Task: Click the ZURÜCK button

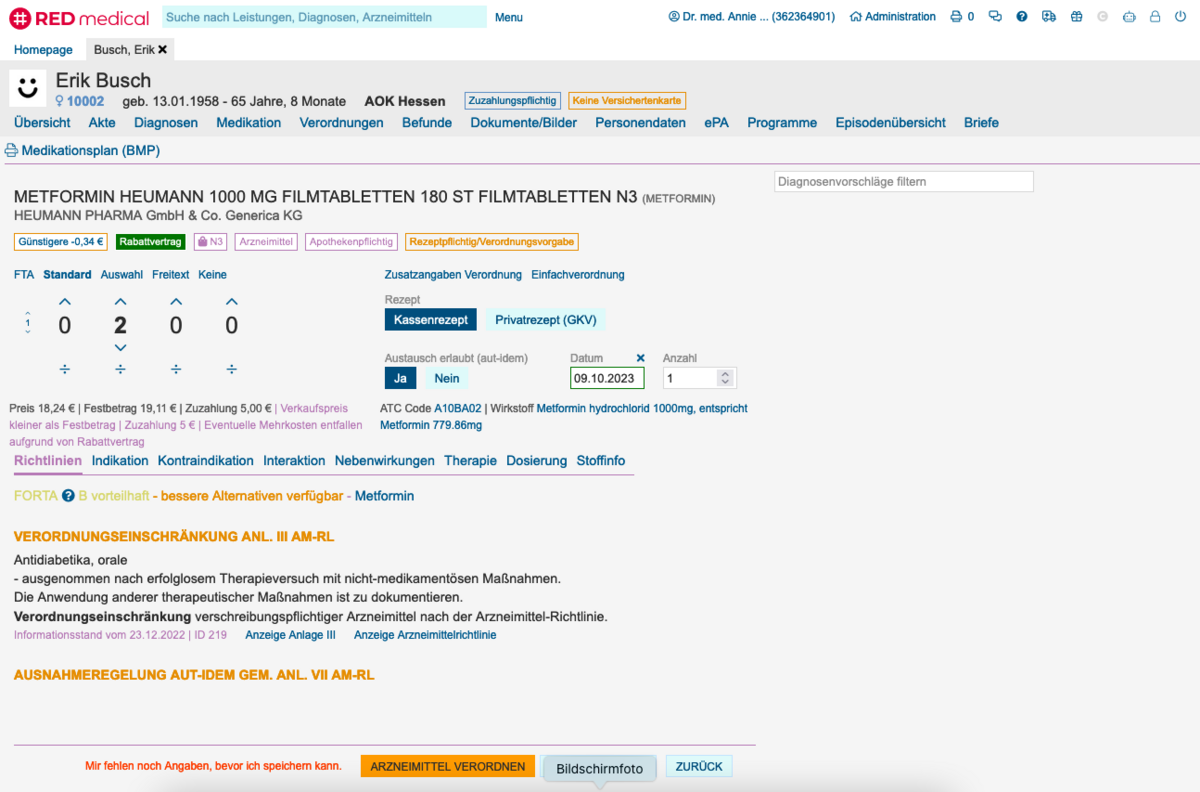Action: (699, 767)
